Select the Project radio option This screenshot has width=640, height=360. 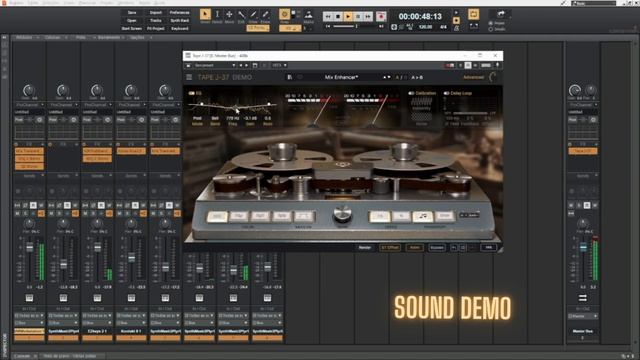point(491,23)
